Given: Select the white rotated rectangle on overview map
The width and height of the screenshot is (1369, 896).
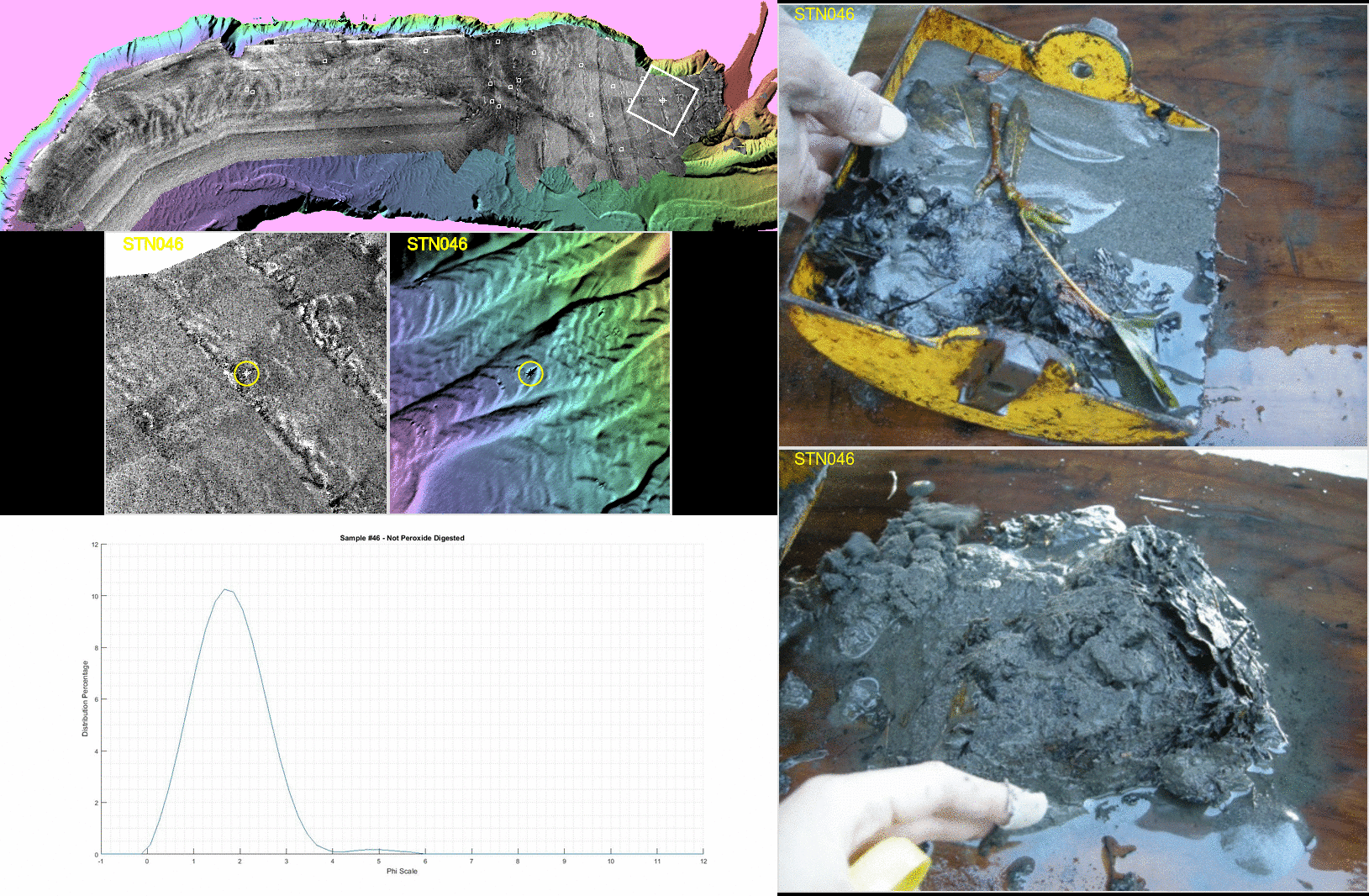Looking at the screenshot, I should click(x=662, y=101).
